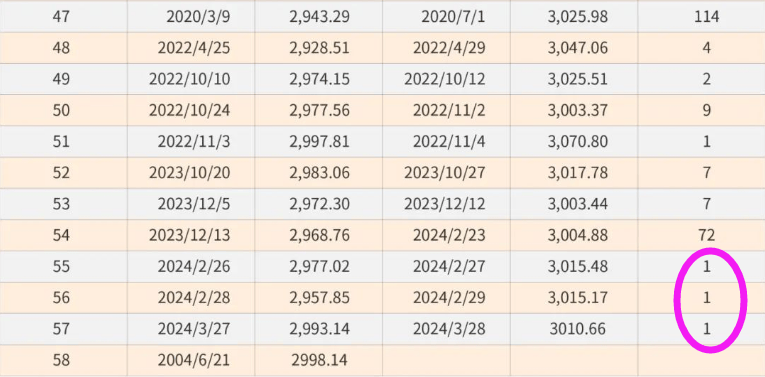Click the empty end date cell in row 58

(x=446, y=360)
